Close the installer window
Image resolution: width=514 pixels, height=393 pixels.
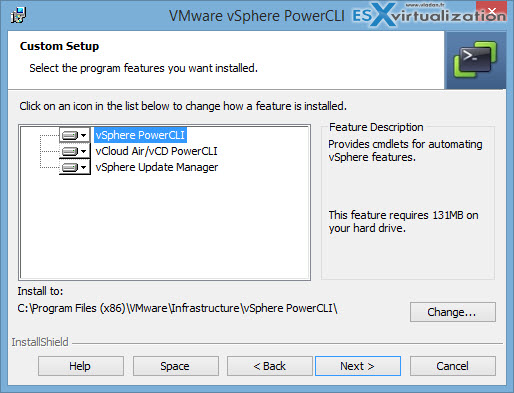(x=492, y=12)
